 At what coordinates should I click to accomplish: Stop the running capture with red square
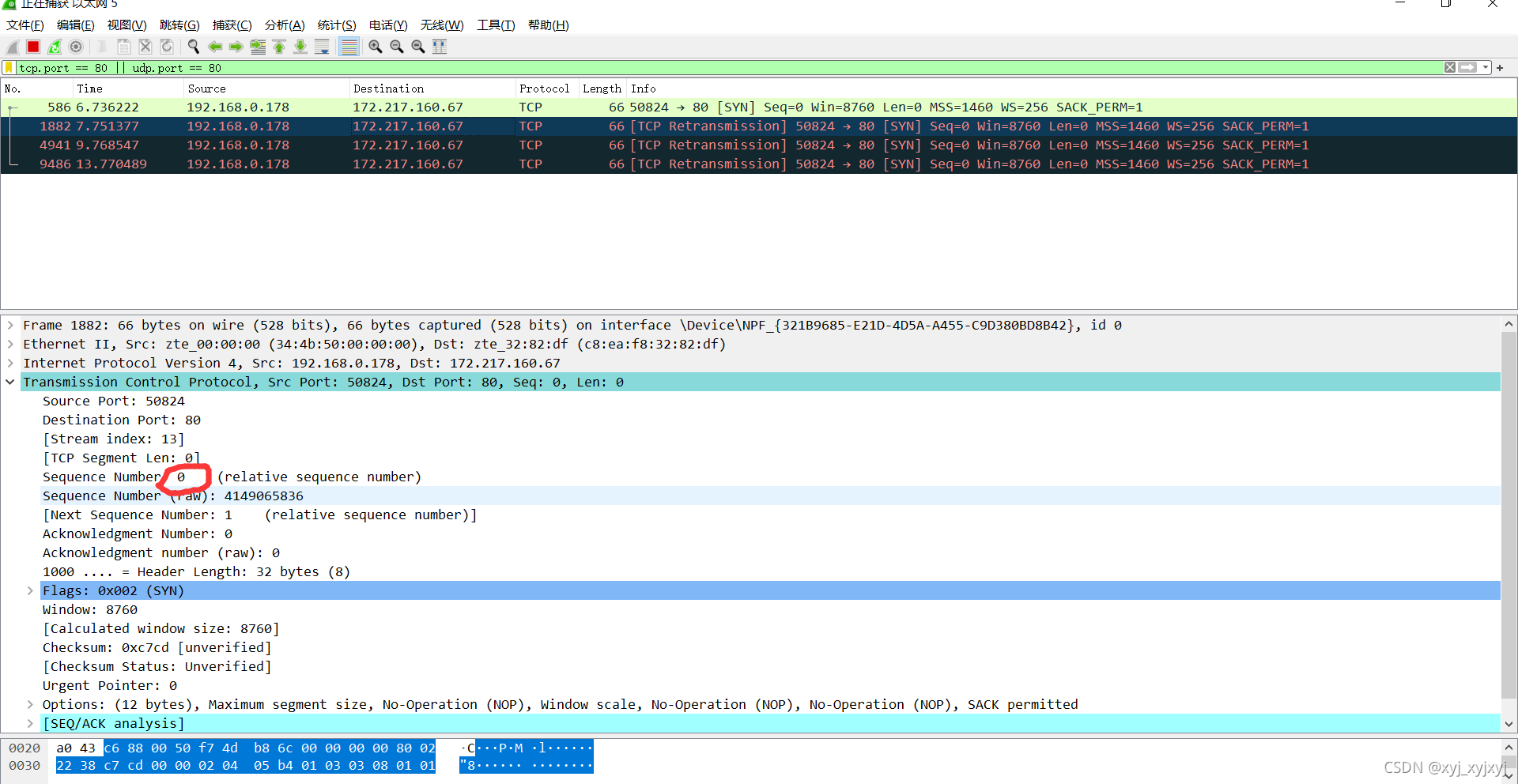tap(33, 47)
